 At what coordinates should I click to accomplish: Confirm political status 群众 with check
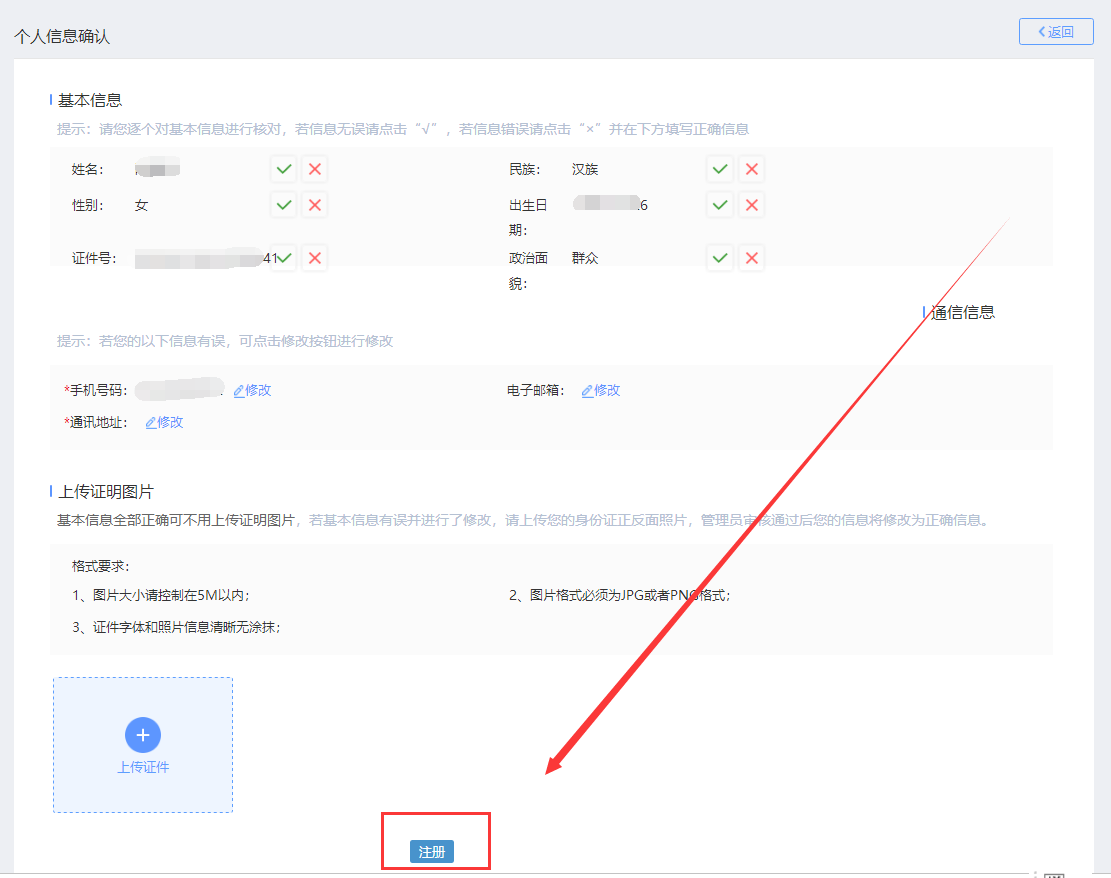(x=720, y=258)
